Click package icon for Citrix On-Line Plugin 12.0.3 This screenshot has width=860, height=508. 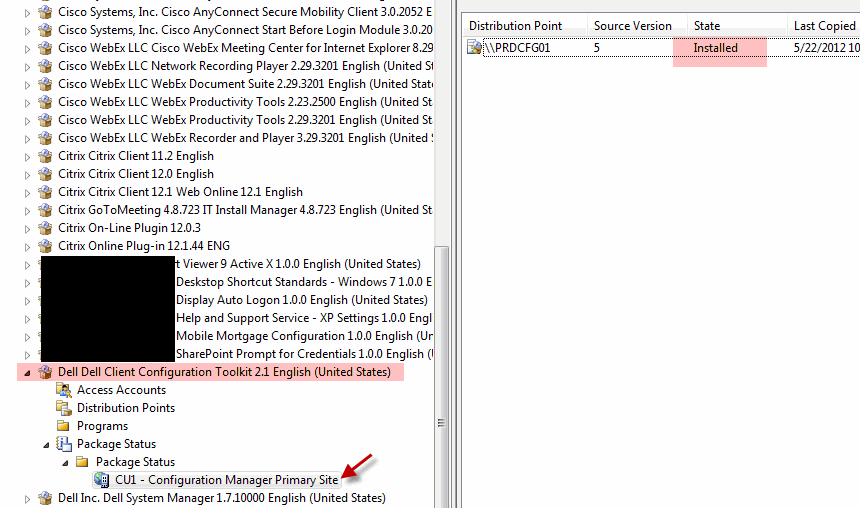[x=45, y=228]
